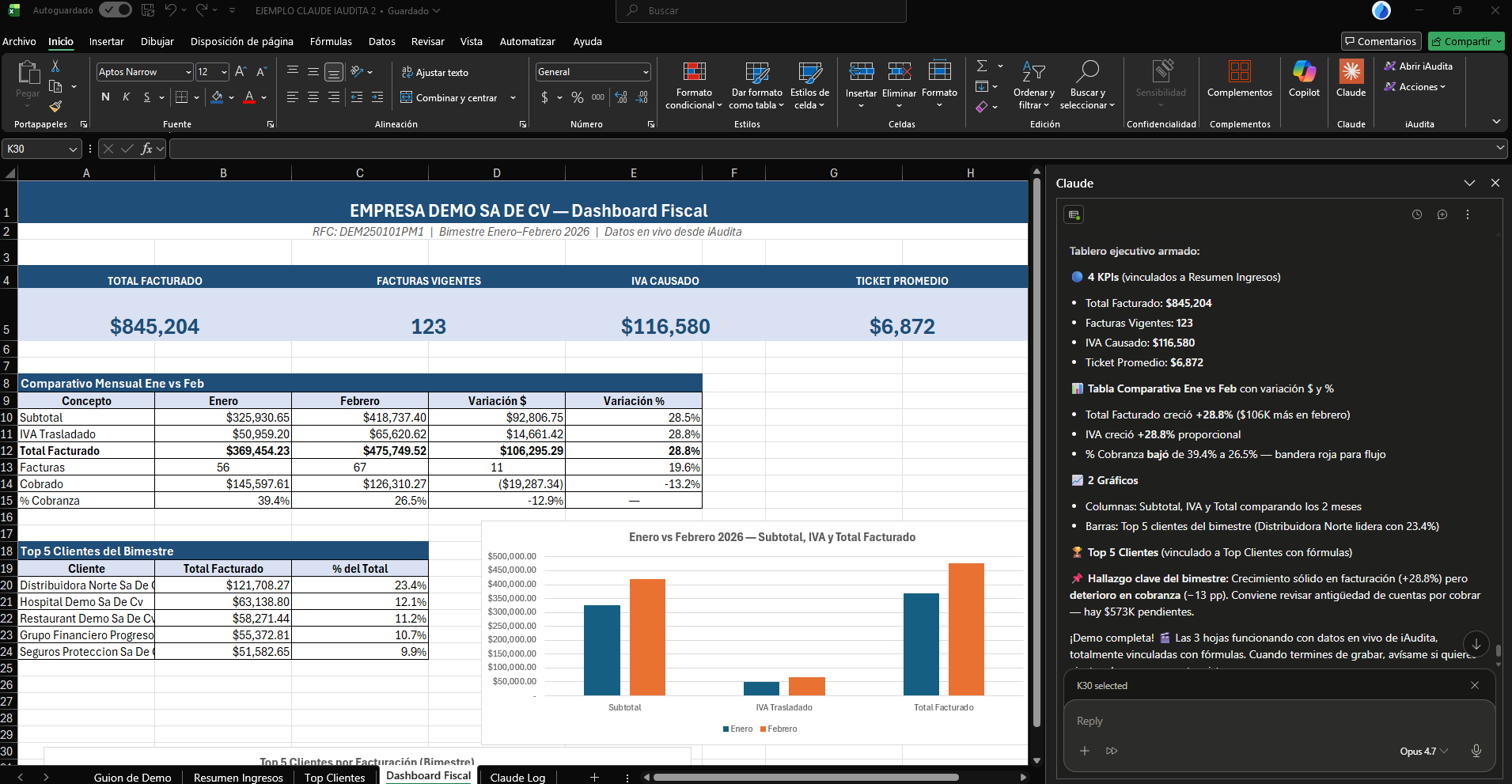
Task: Click Dar formato como tabla icon
Action: click(757, 72)
